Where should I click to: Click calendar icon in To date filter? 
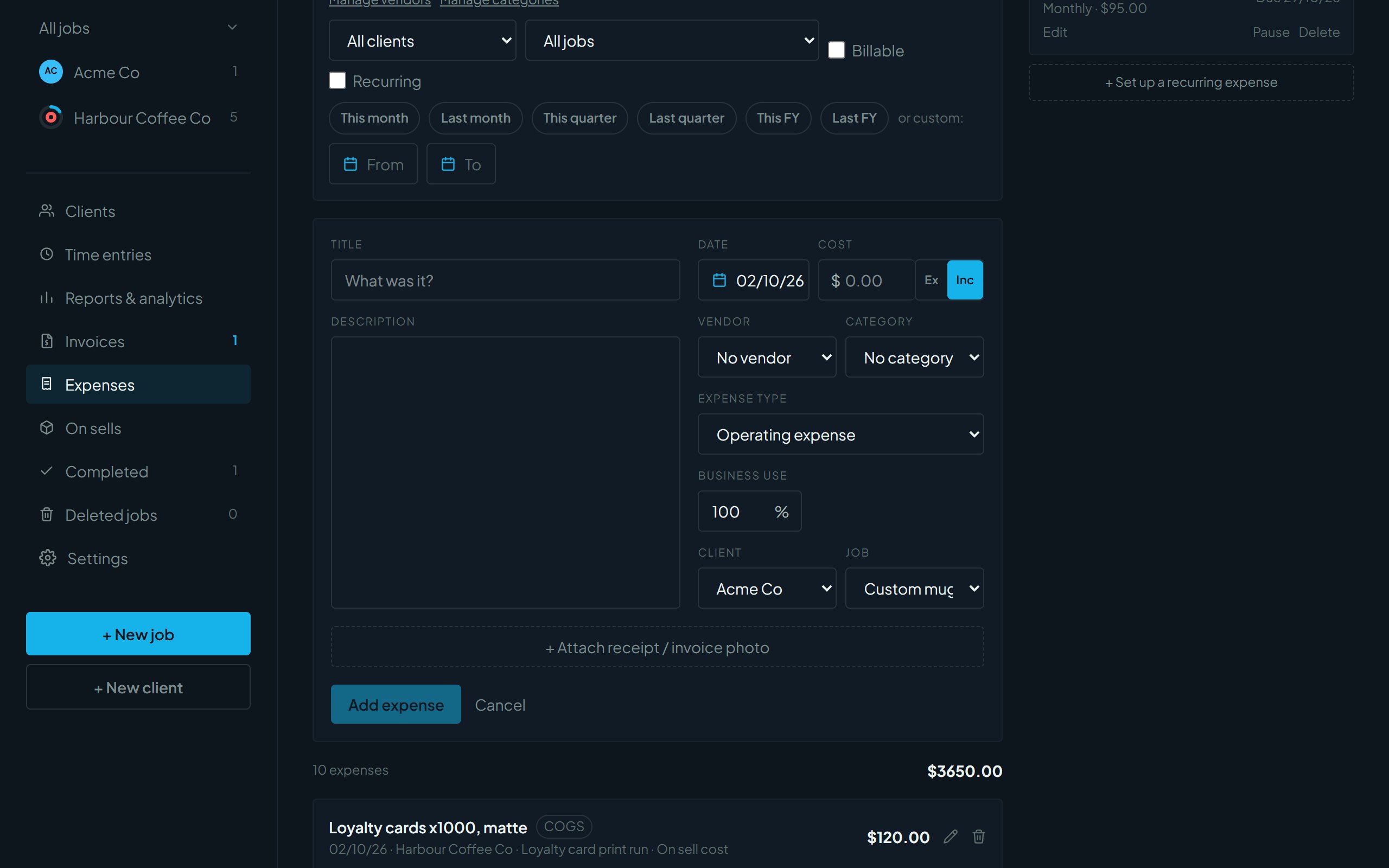point(448,164)
